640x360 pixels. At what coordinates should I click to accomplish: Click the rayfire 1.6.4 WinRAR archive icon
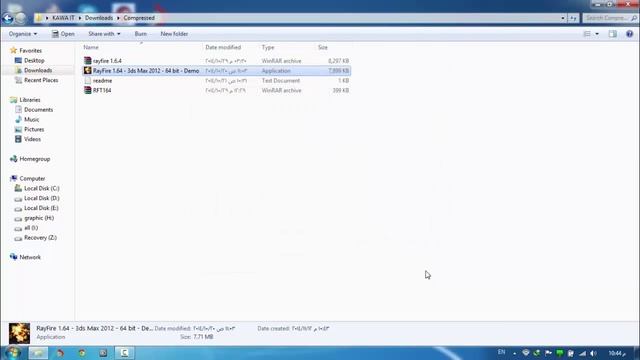[x=87, y=60]
